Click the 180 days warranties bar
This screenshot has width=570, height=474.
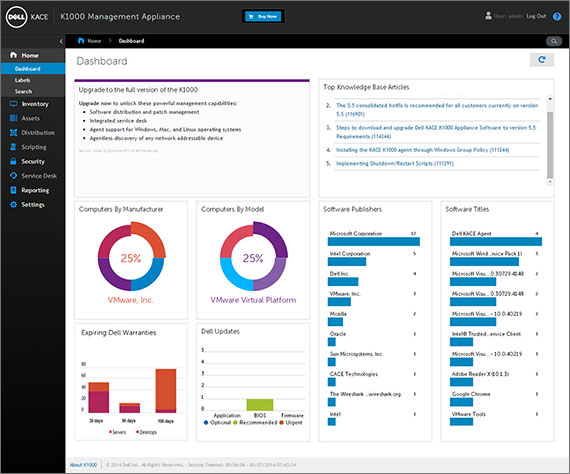click(166, 391)
